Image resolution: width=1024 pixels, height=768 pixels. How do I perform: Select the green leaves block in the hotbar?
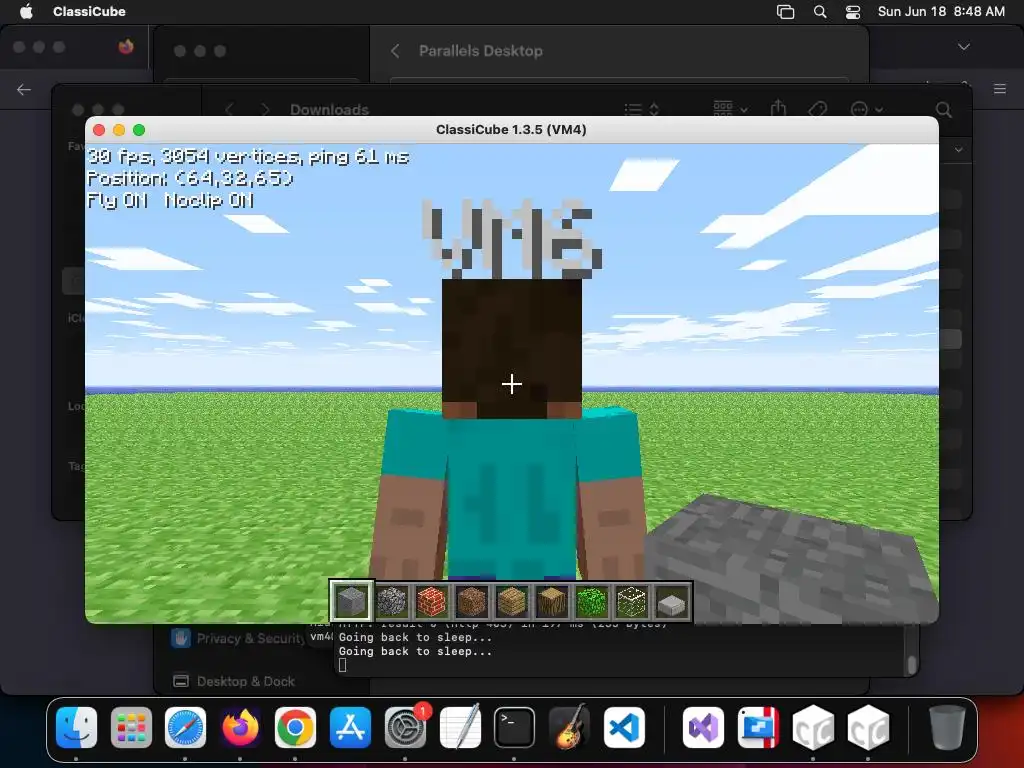click(592, 601)
